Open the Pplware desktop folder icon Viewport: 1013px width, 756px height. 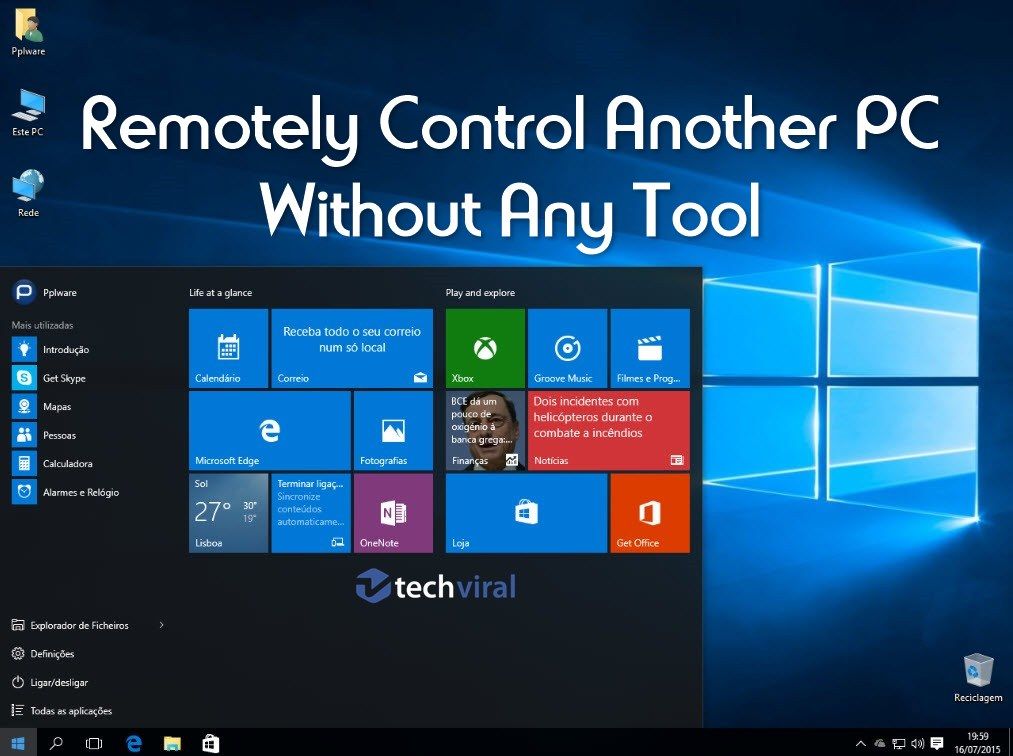coord(28,32)
